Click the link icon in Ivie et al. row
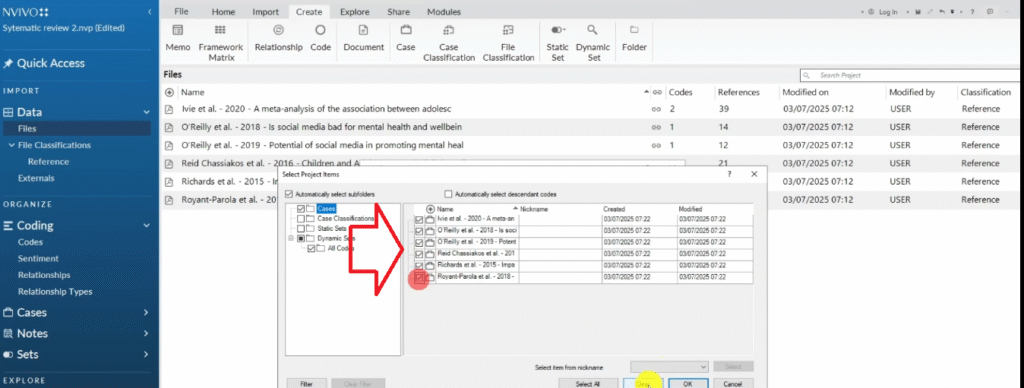 [656, 109]
